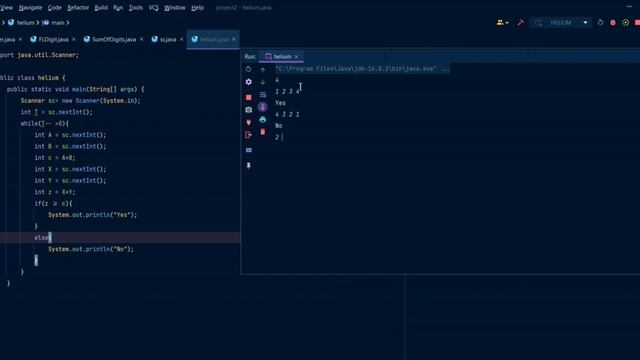Viewport: 640px width, 360px height.
Task: Switch to the FLDigit.java tab
Action: (x=53, y=40)
